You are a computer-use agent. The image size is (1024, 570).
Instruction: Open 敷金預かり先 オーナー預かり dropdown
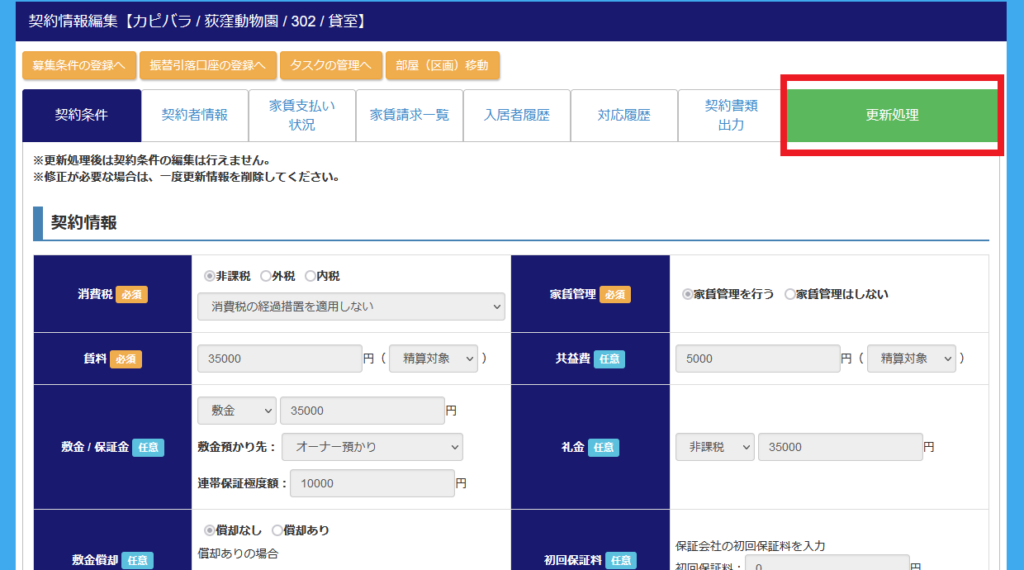pos(372,447)
